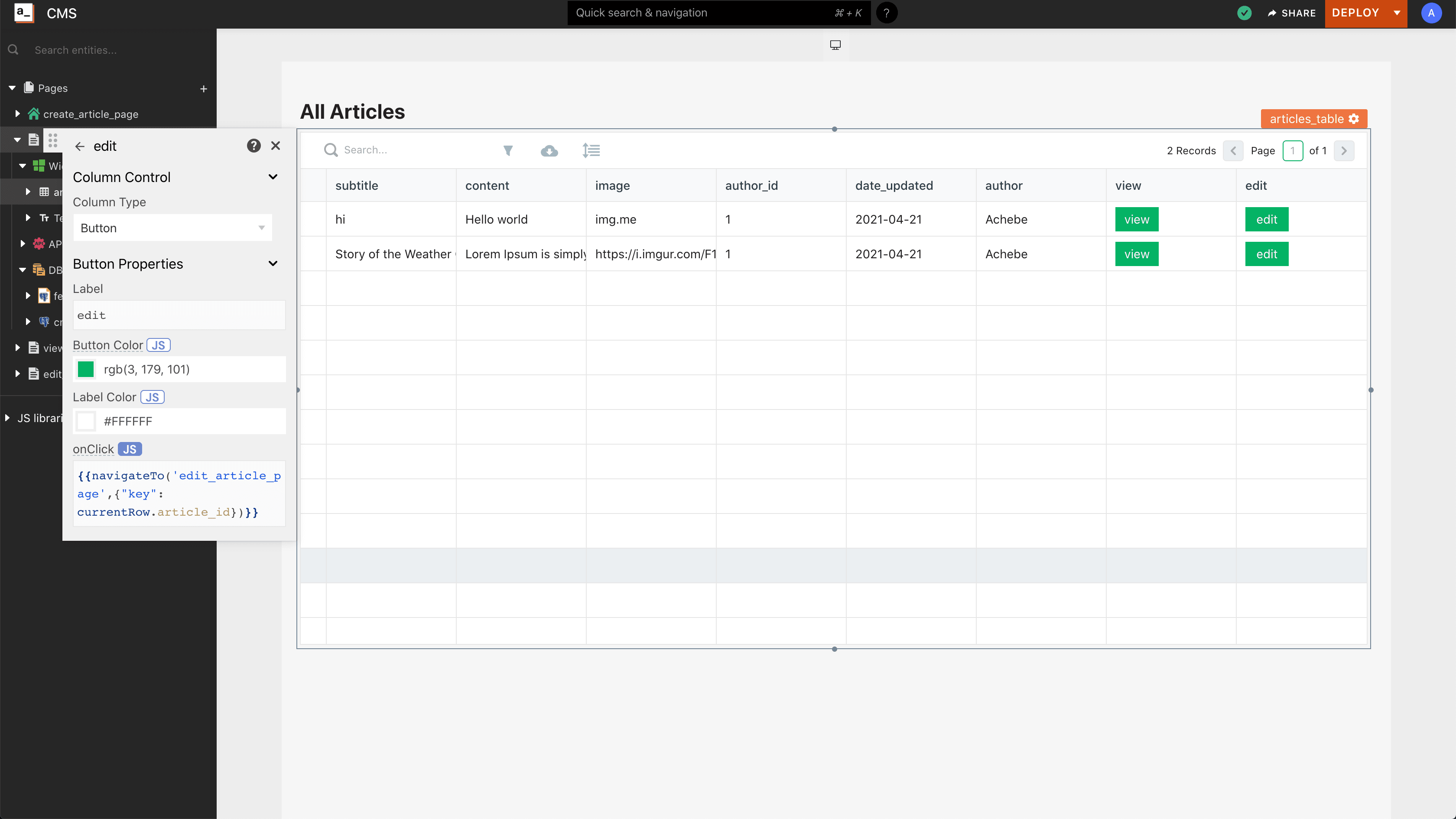Click view button in 'hi' row
Screen dimensions: 1456x819
pos(1137,219)
